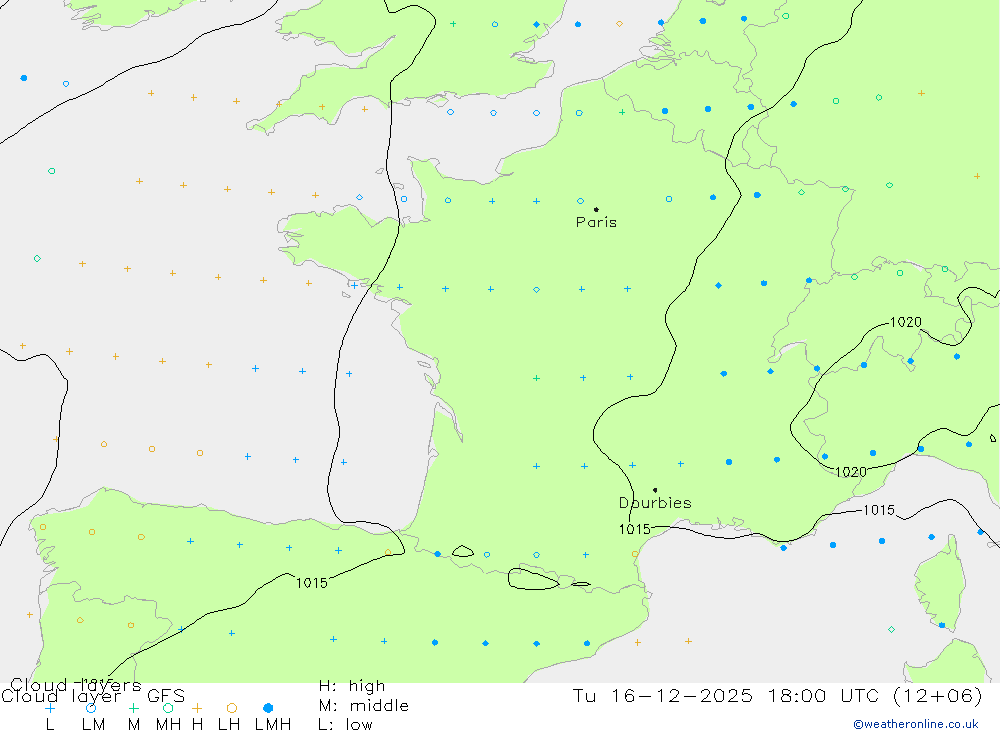Screen dimensions: 1000x733
Task: Click the 'L: low' legend text
Action: click(345, 725)
